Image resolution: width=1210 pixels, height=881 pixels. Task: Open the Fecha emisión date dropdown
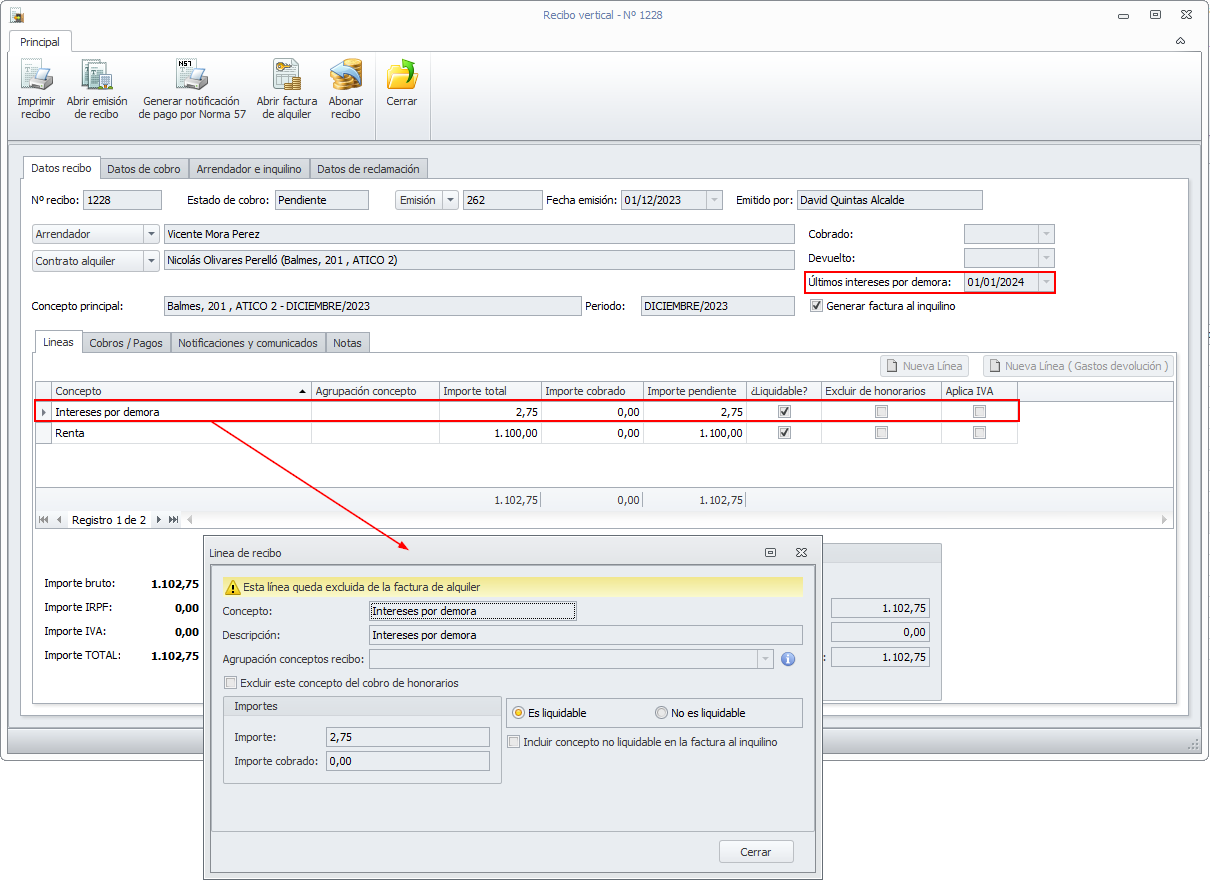[x=714, y=200]
